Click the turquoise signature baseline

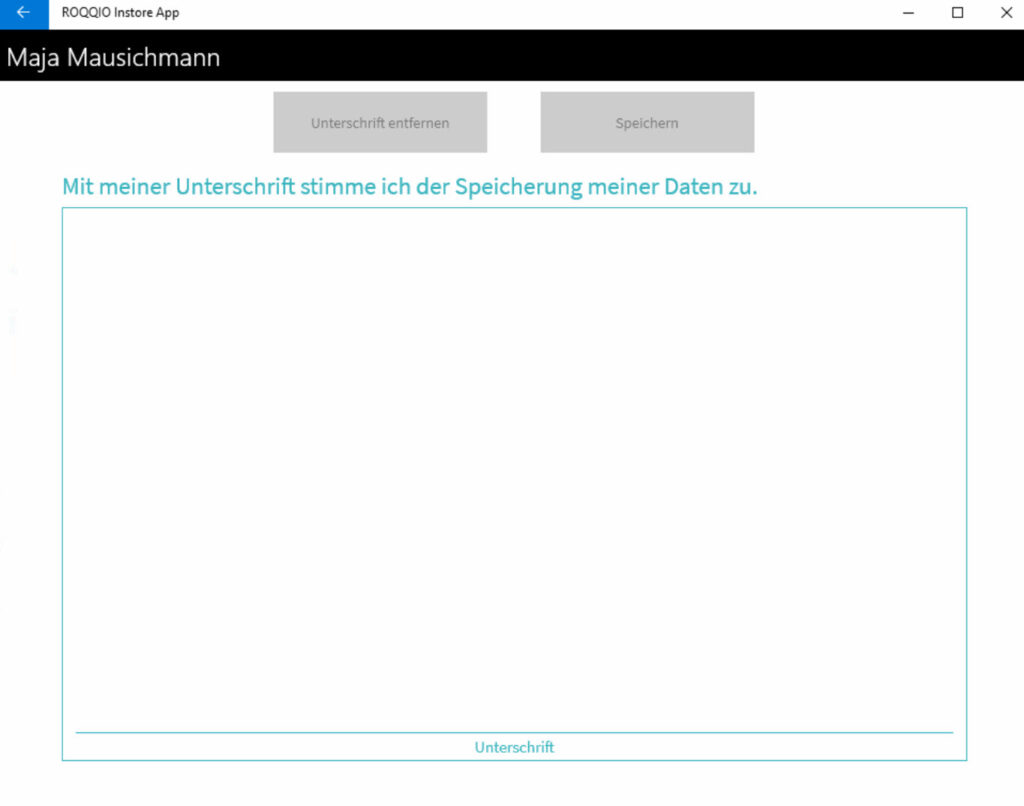[x=514, y=732]
